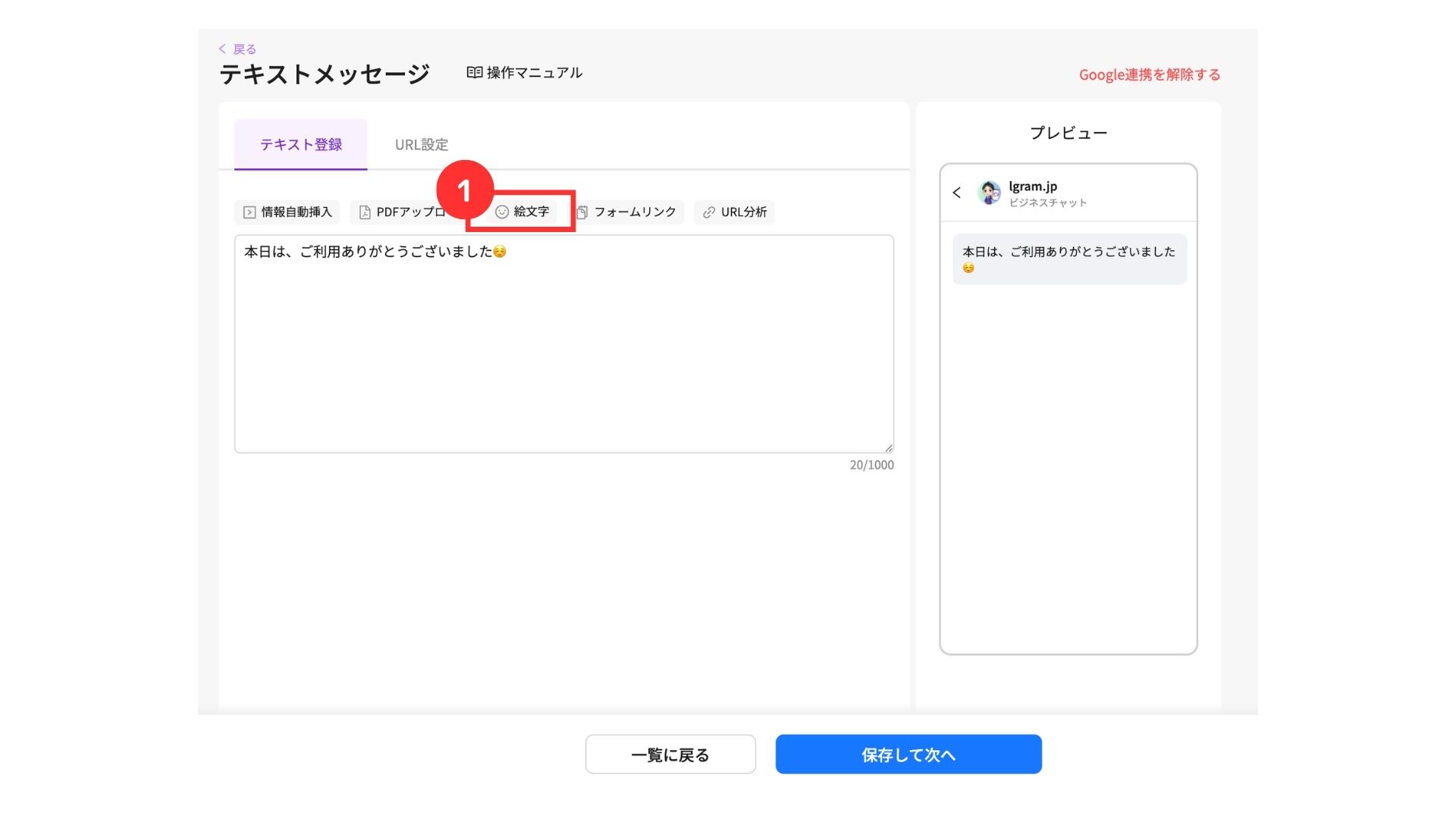Switch to the URL設定 tab
1456x819 pixels.
(x=422, y=145)
